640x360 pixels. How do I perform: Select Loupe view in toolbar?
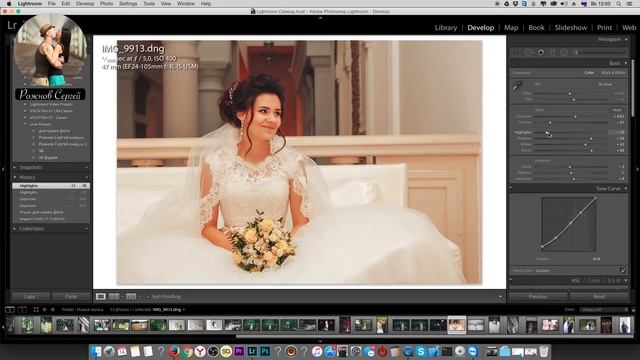pyautogui.click(x=101, y=297)
